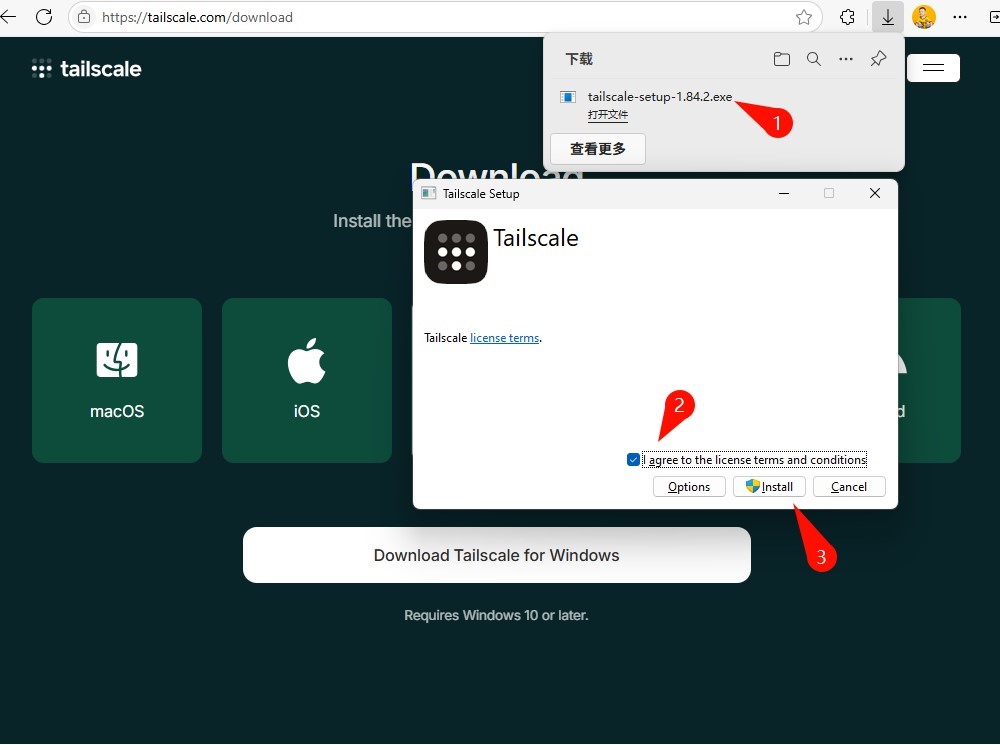Start installation with the Install button
The image size is (1000, 745).
coord(769,487)
